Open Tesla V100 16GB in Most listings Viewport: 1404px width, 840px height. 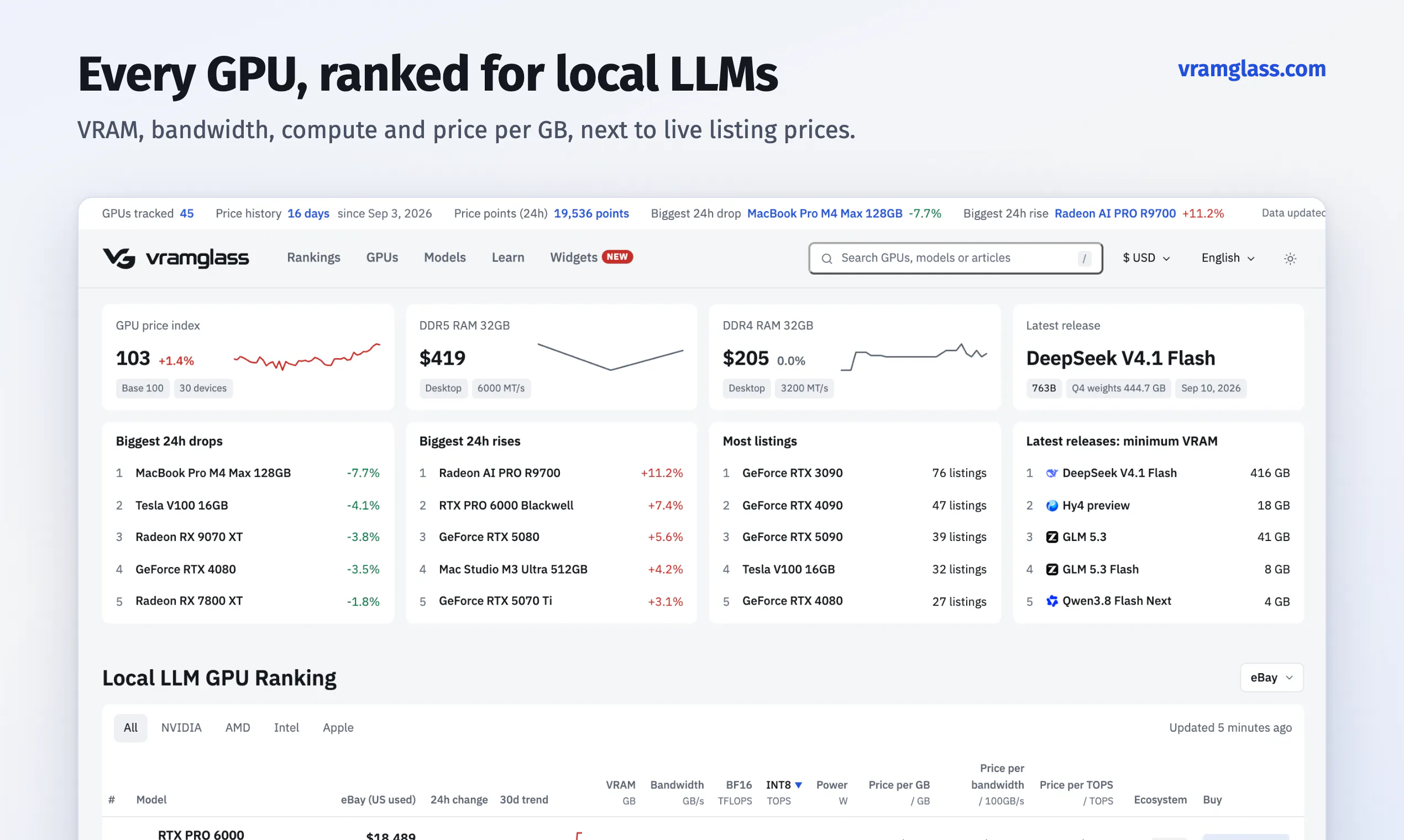789,569
